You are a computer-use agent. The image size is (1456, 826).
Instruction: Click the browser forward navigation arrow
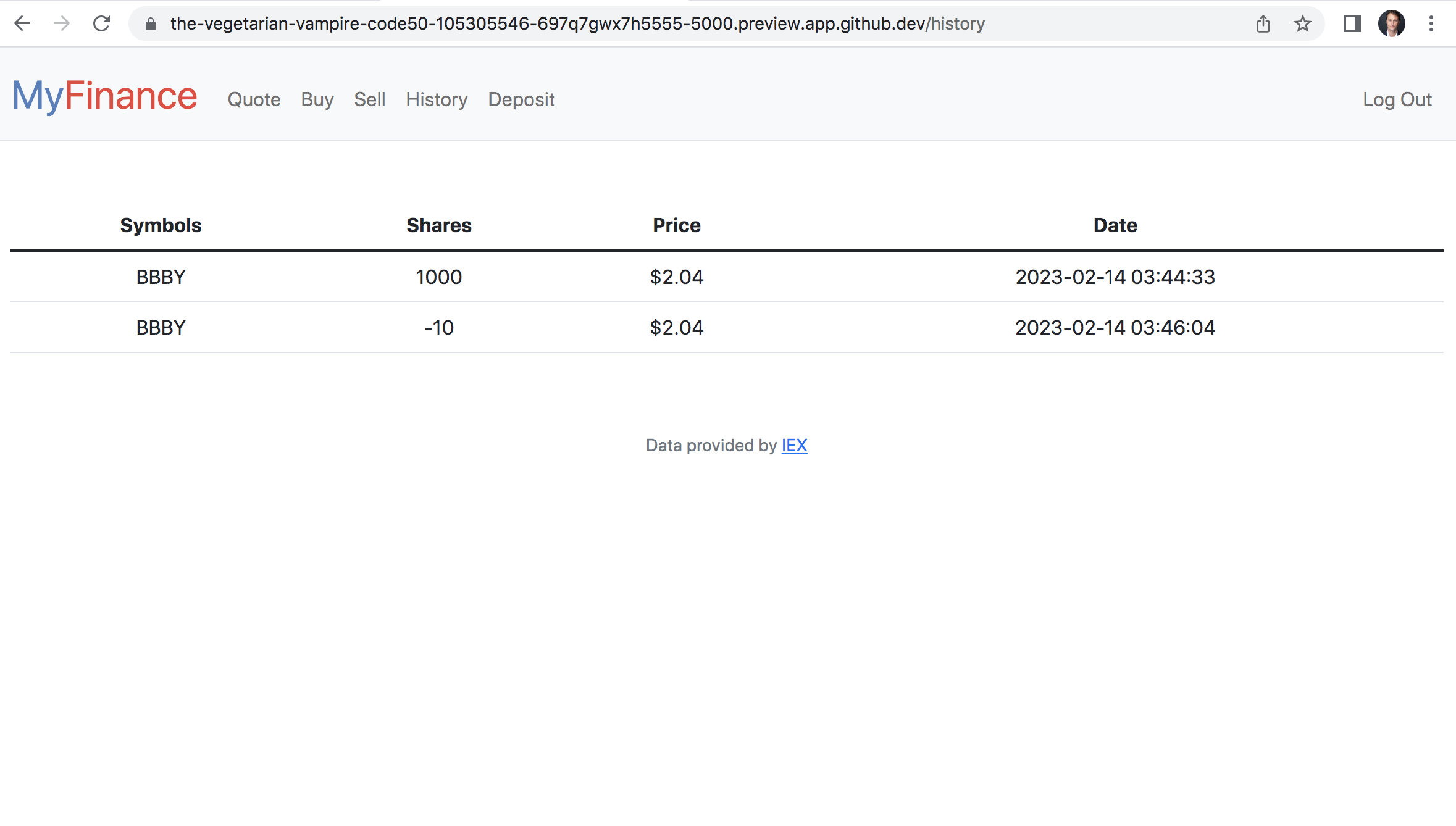click(62, 23)
